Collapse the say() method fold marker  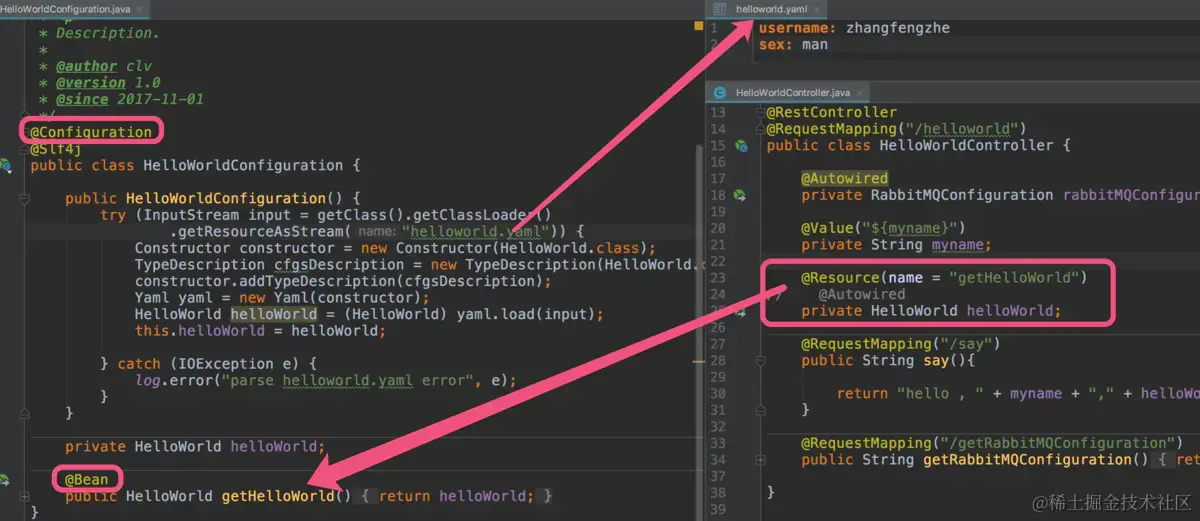click(x=762, y=360)
